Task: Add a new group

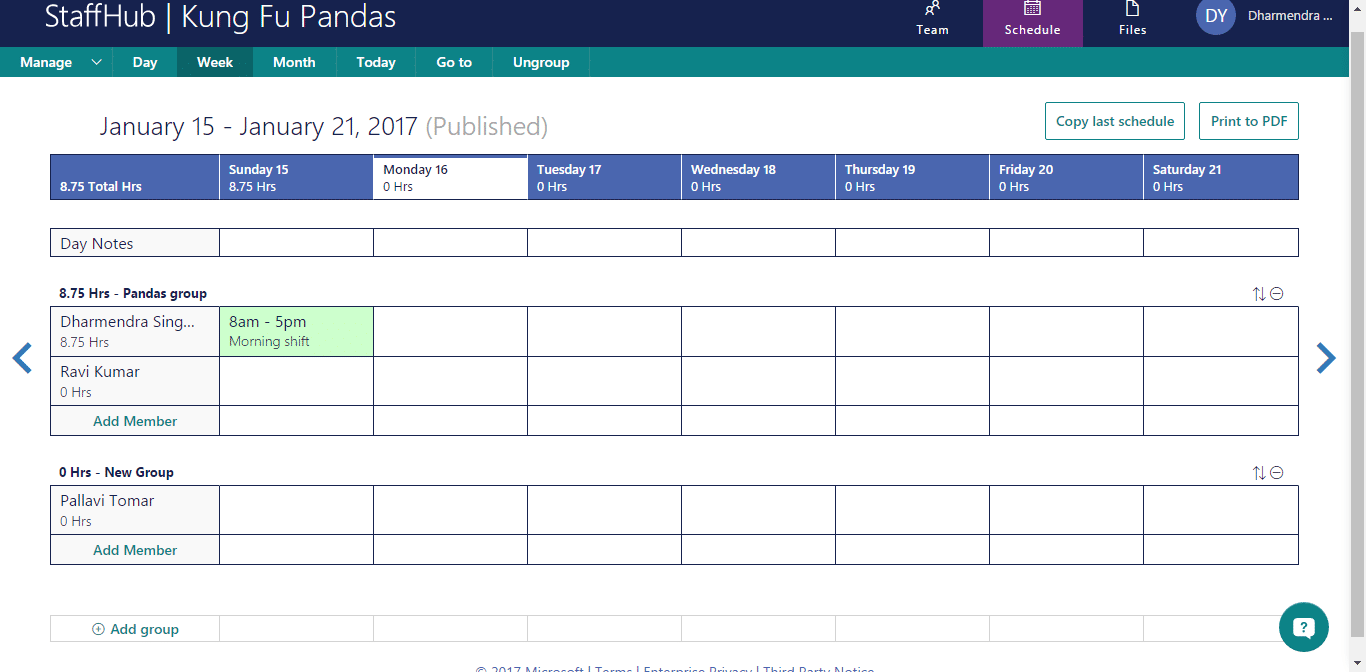Action: [x=135, y=629]
